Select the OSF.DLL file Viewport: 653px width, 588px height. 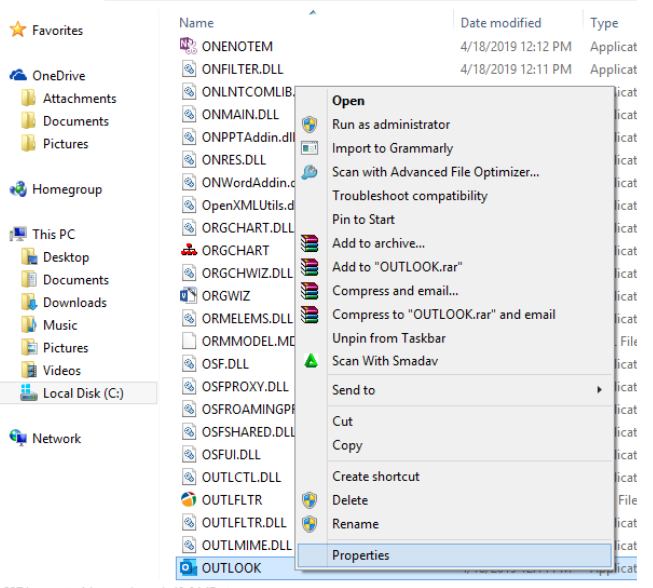click(x=225, y=364)
